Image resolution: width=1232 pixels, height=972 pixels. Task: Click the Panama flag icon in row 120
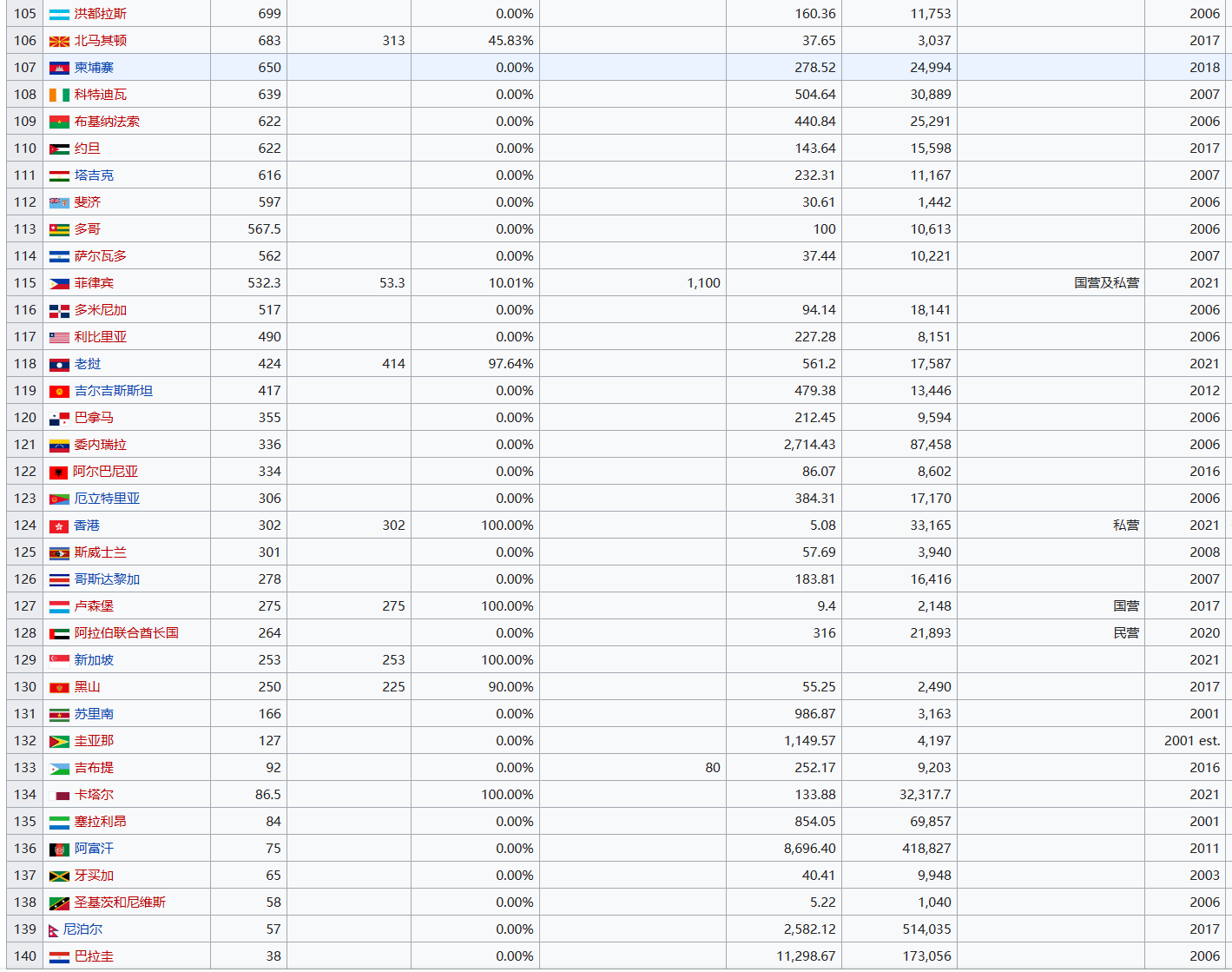pos(59,418)
